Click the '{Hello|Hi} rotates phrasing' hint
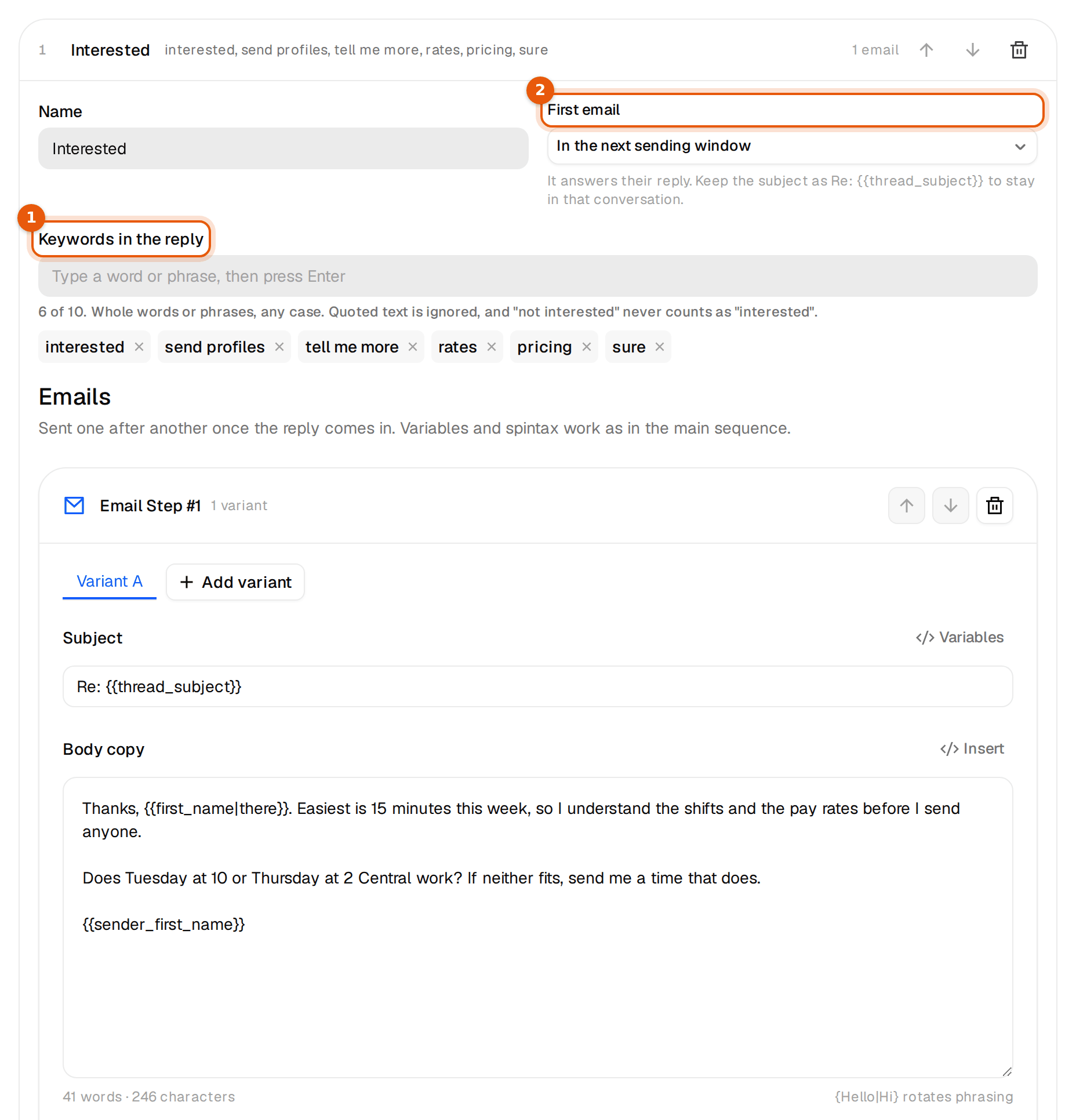 (x=924, y=1097)
